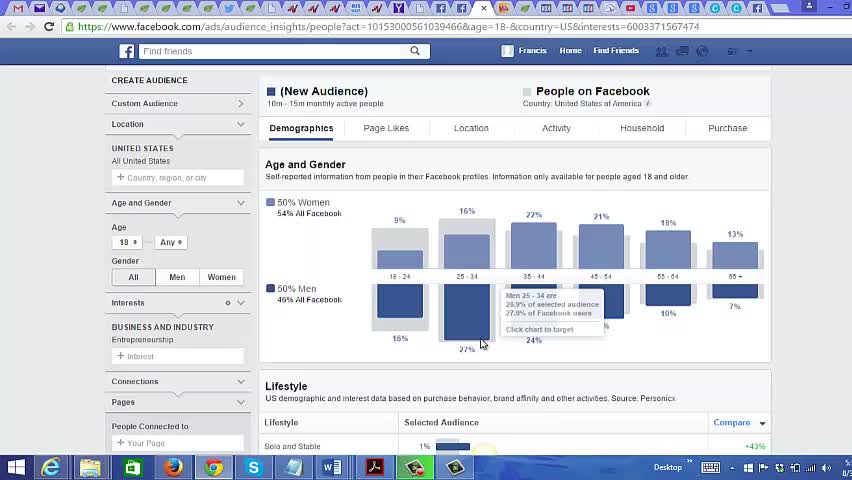The width and height of the screenshot is (852, 480).
Task: Click the Women 35 - 44 bar (22%)
Action: click(x=534, y=245)
